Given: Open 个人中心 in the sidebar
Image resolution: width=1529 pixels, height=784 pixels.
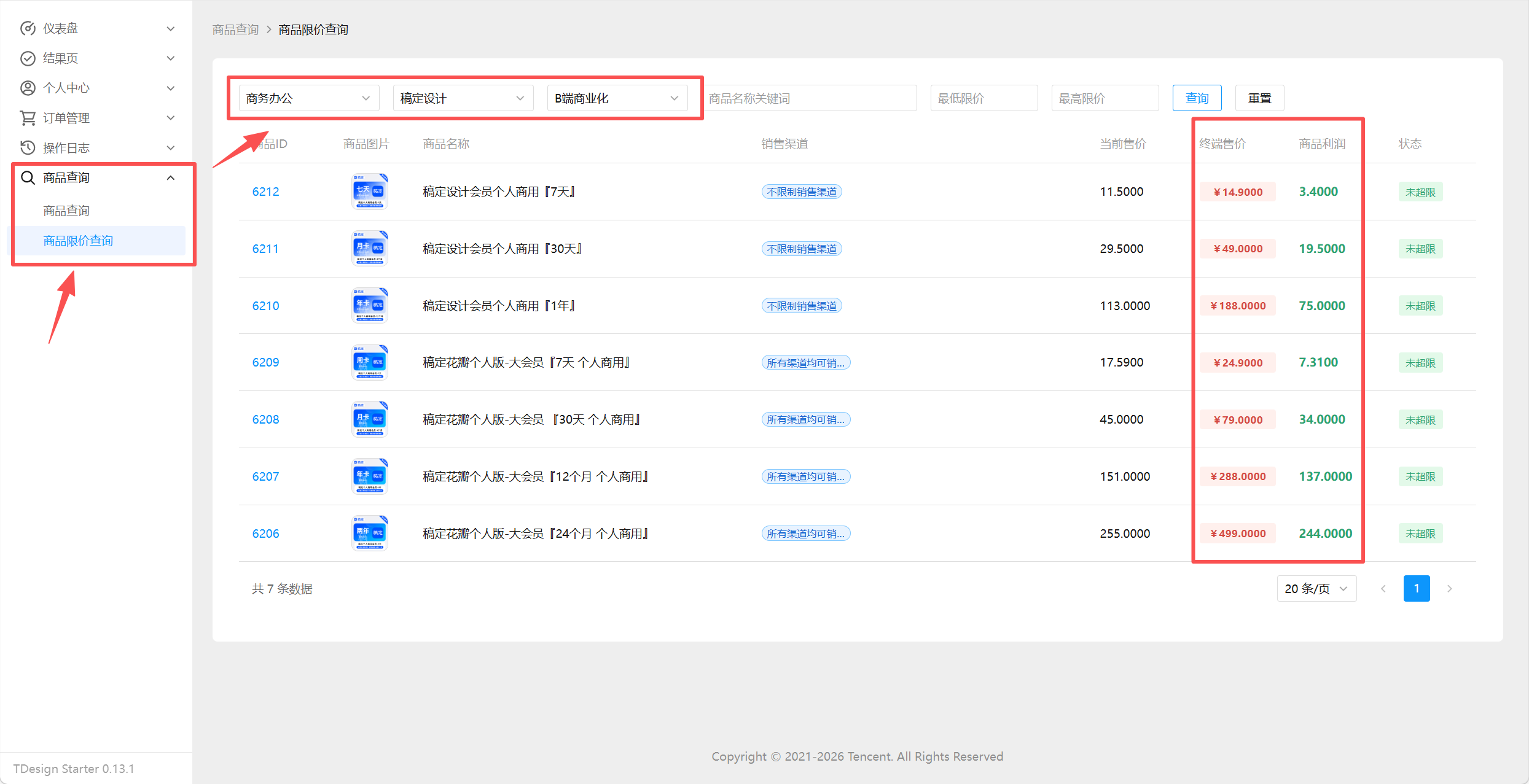Looking at the screenshot, I should pos(98,88).
